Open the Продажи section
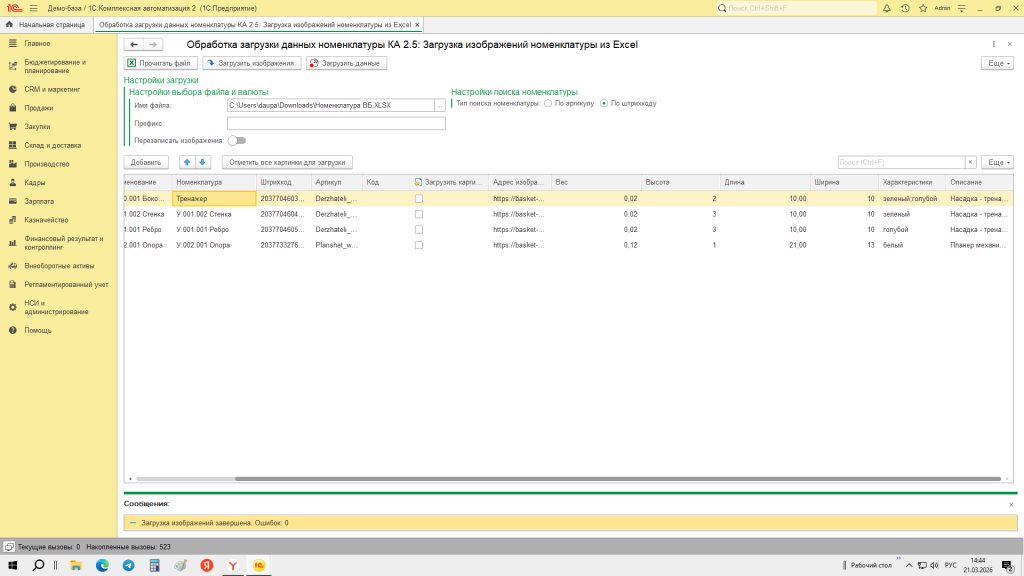Image resolution: width=1024 pixels, height=576 pixels. [39, 108]
